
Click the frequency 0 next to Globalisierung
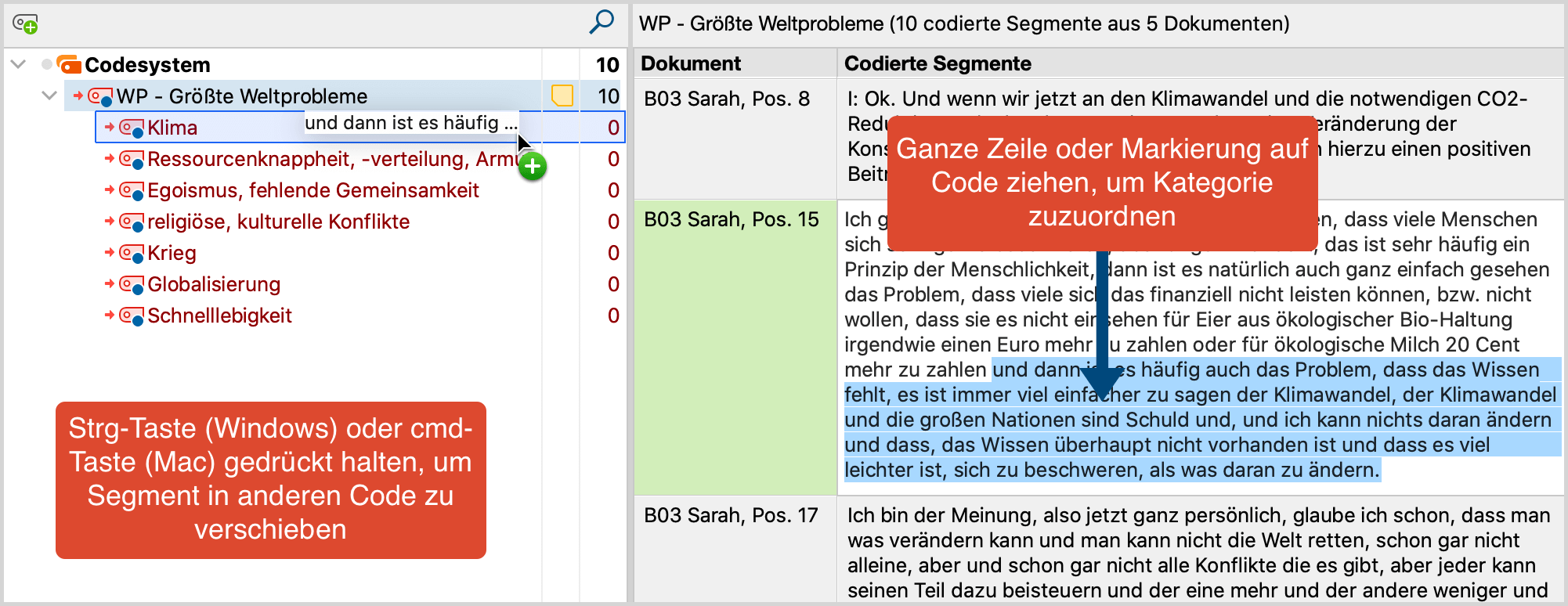tap(613, 284)
